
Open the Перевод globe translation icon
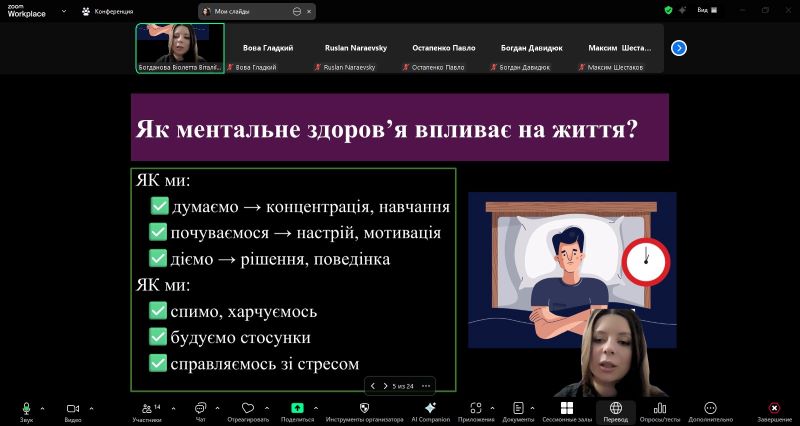616,408
